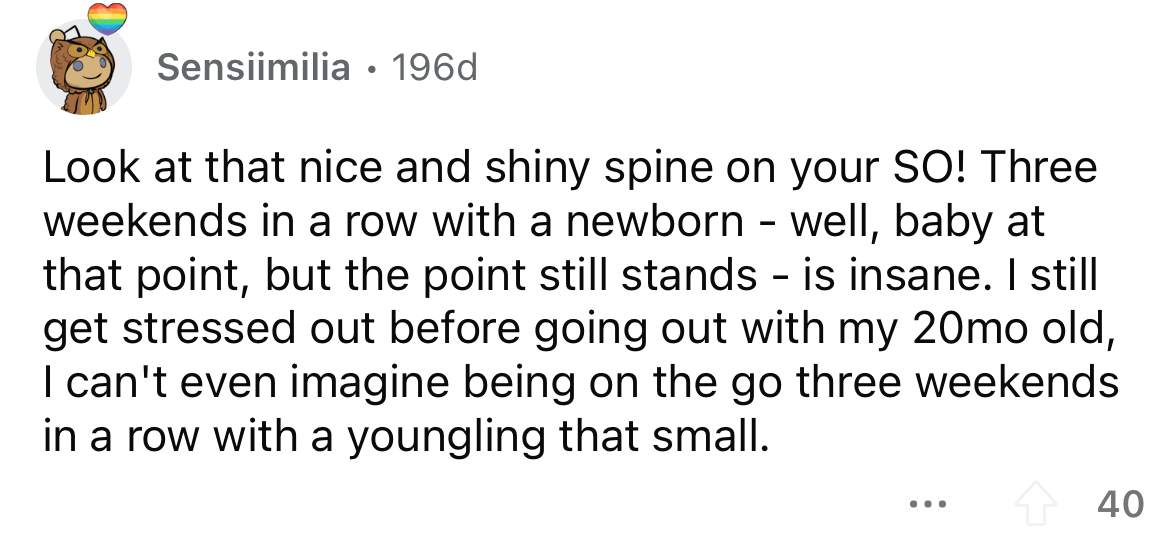Viewport: 1170px width, 533px height.
Task: Click the 196d comment timestamp
Action: (x=435, y=68)
